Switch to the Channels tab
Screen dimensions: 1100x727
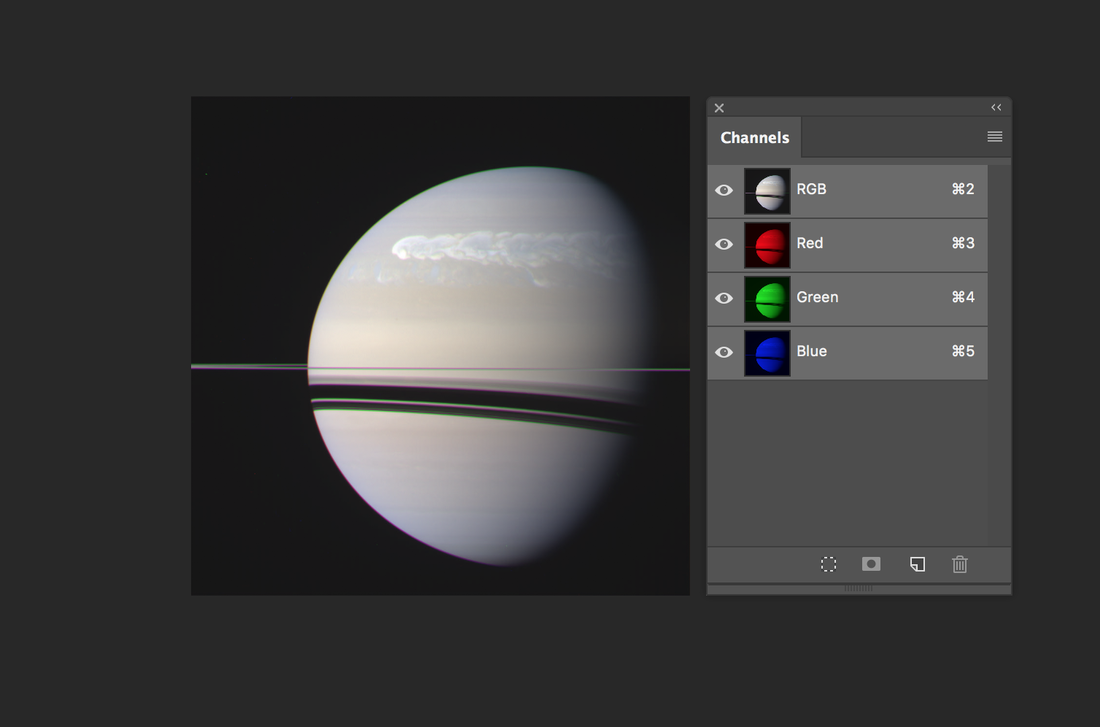755,138
